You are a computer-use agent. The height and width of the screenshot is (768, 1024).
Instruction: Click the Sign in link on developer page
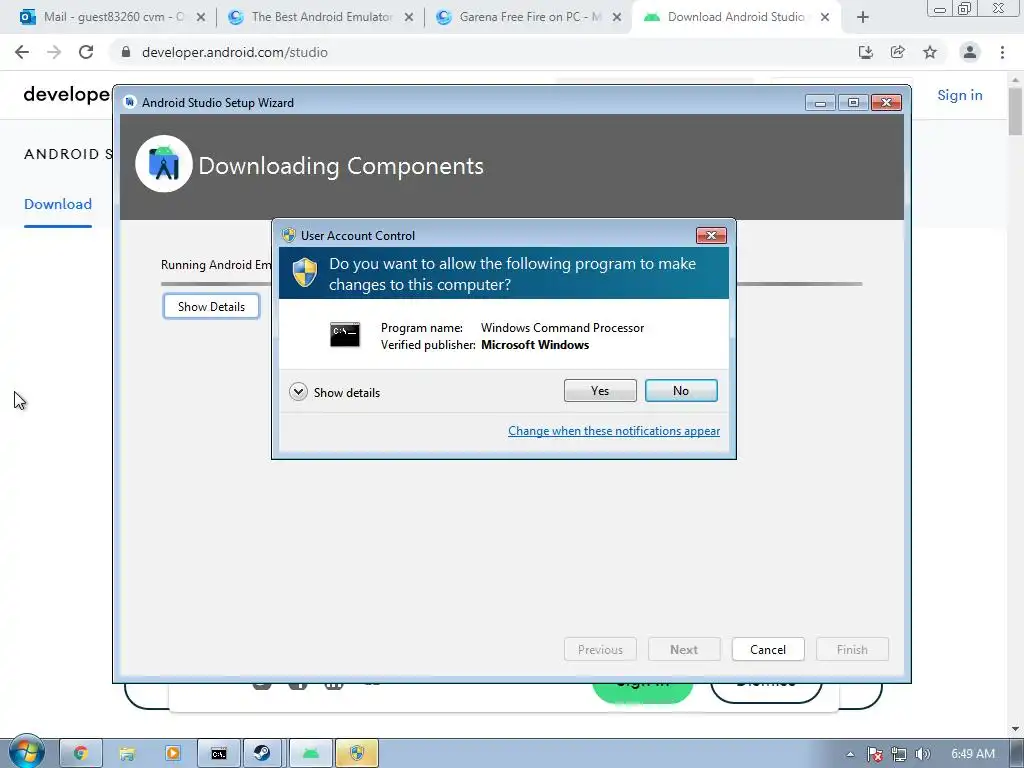pyautogui.click(x=959, y=95)
